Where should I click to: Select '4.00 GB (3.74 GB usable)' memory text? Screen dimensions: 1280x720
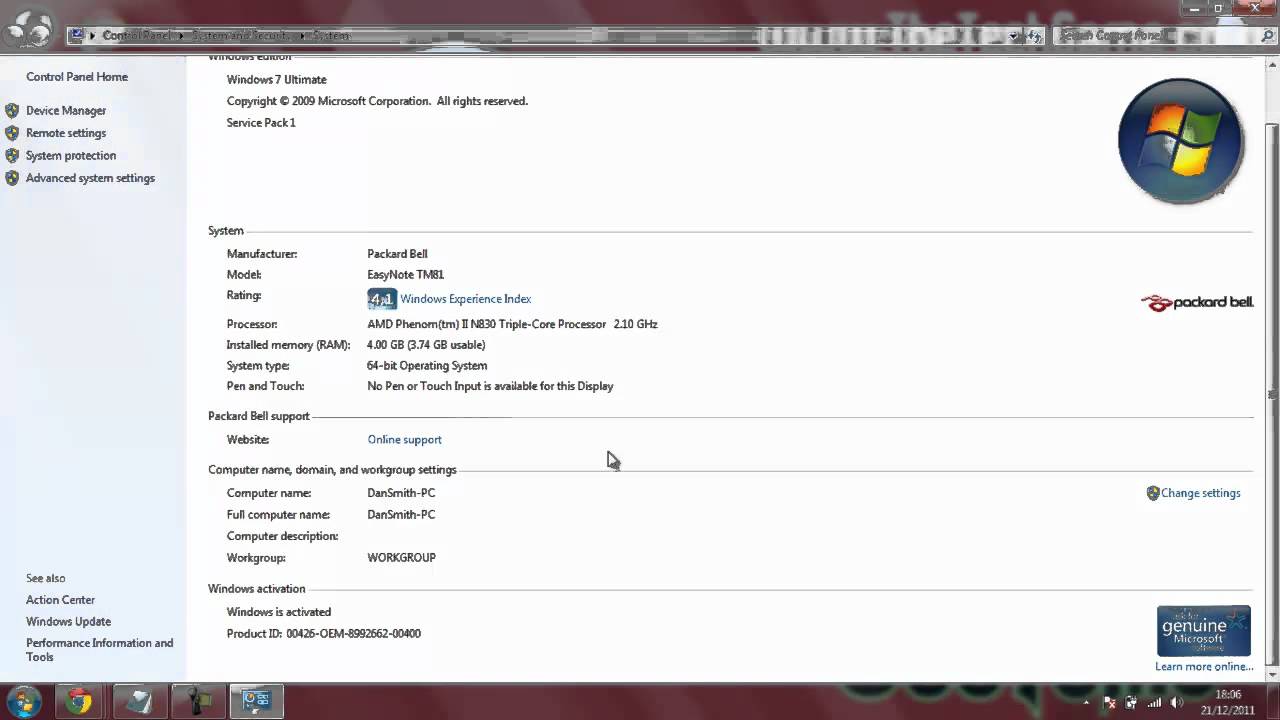point(426,345)
